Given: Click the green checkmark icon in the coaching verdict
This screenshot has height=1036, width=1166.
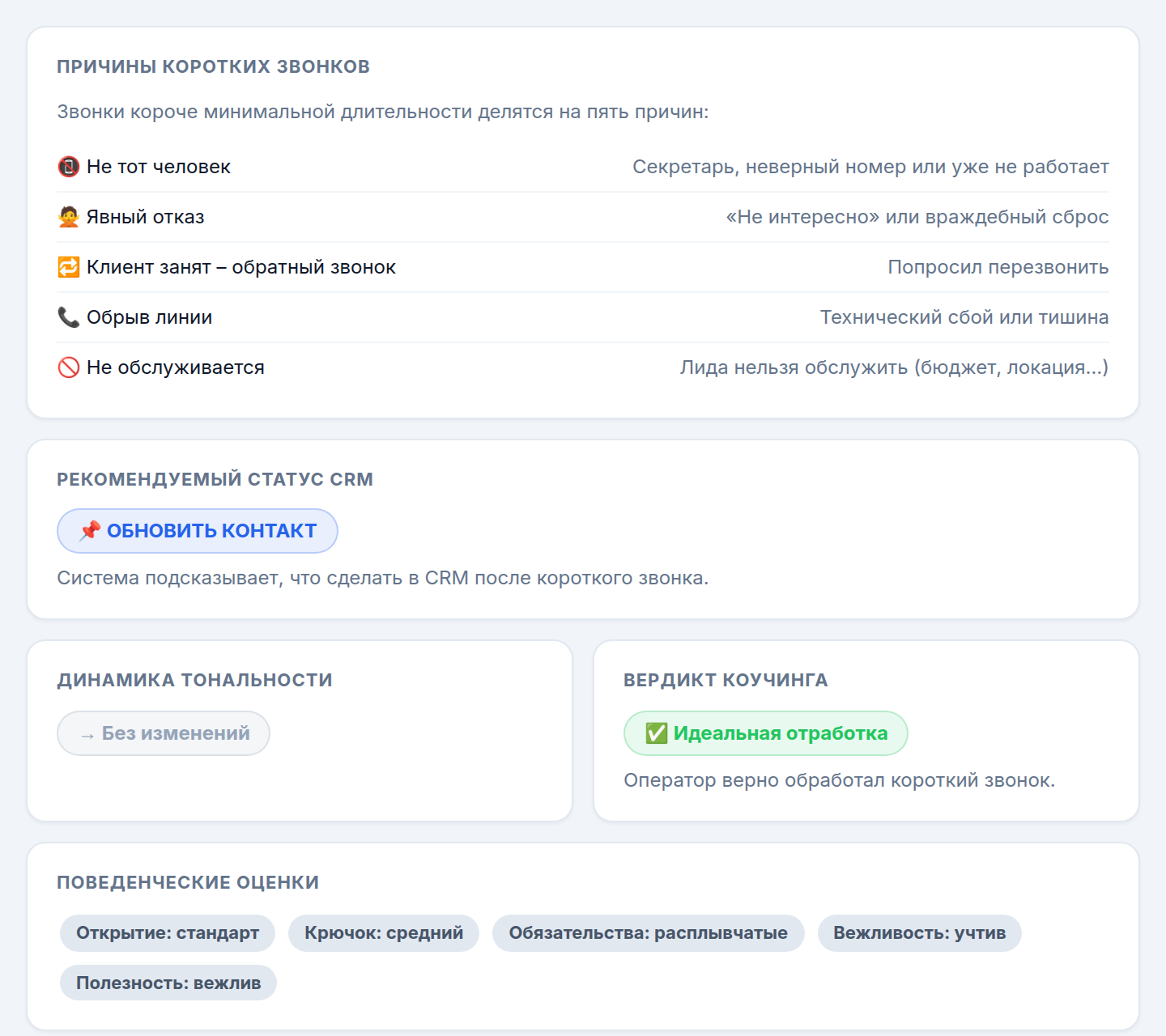Looking at the screenshot, I should 657,733.
